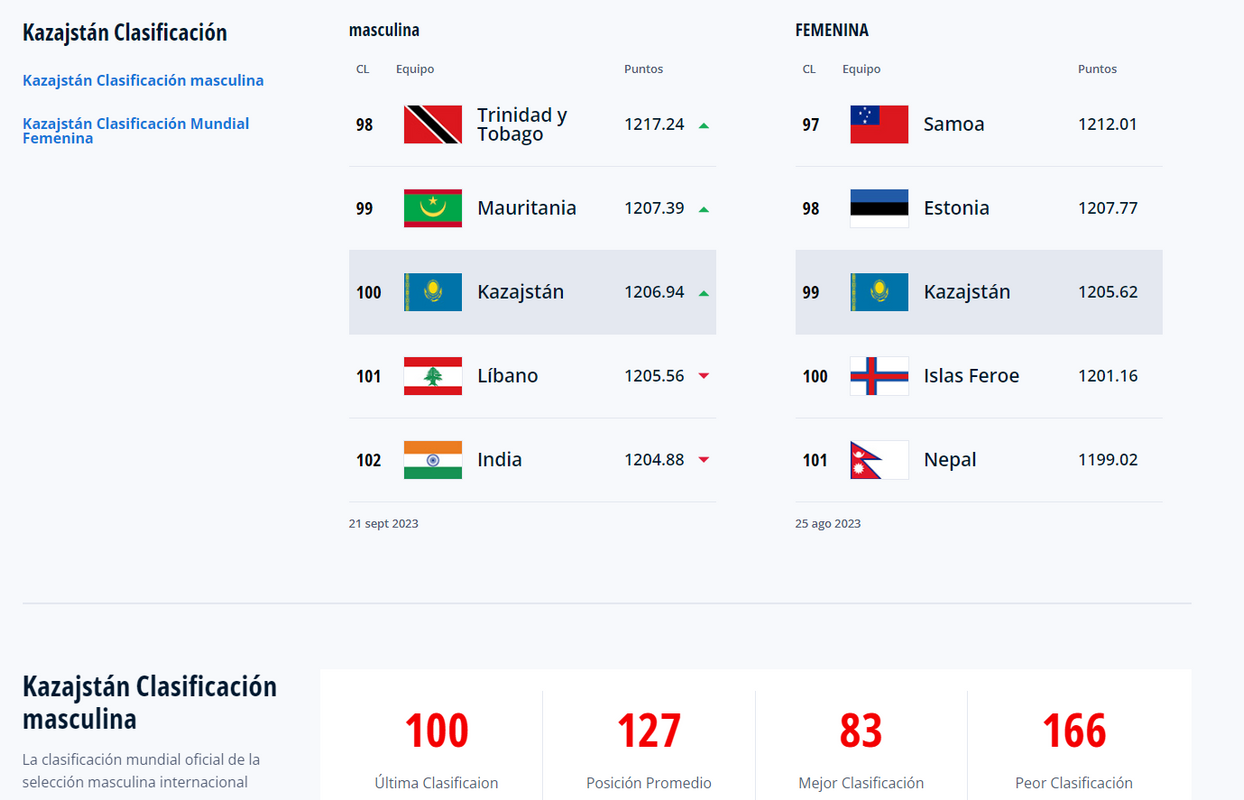Click the Líbano flag icon
The height and width of the screenshot is (800, 1244).
433,376
